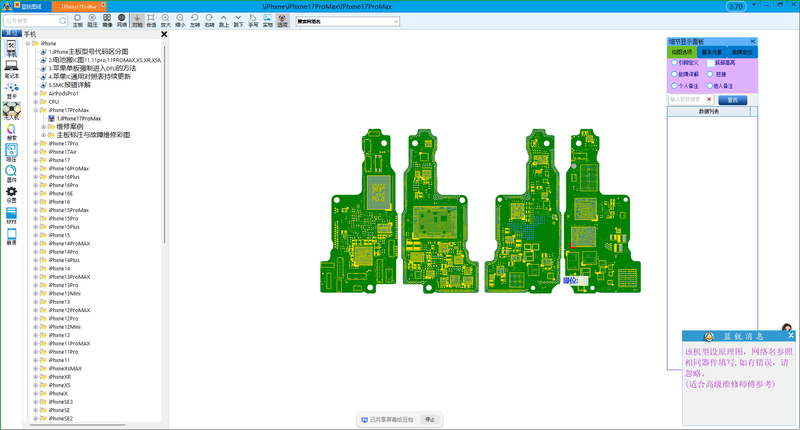Screen dimensions: 800x430
Task: Click the 查找 search button
Action: click(732, 100)
